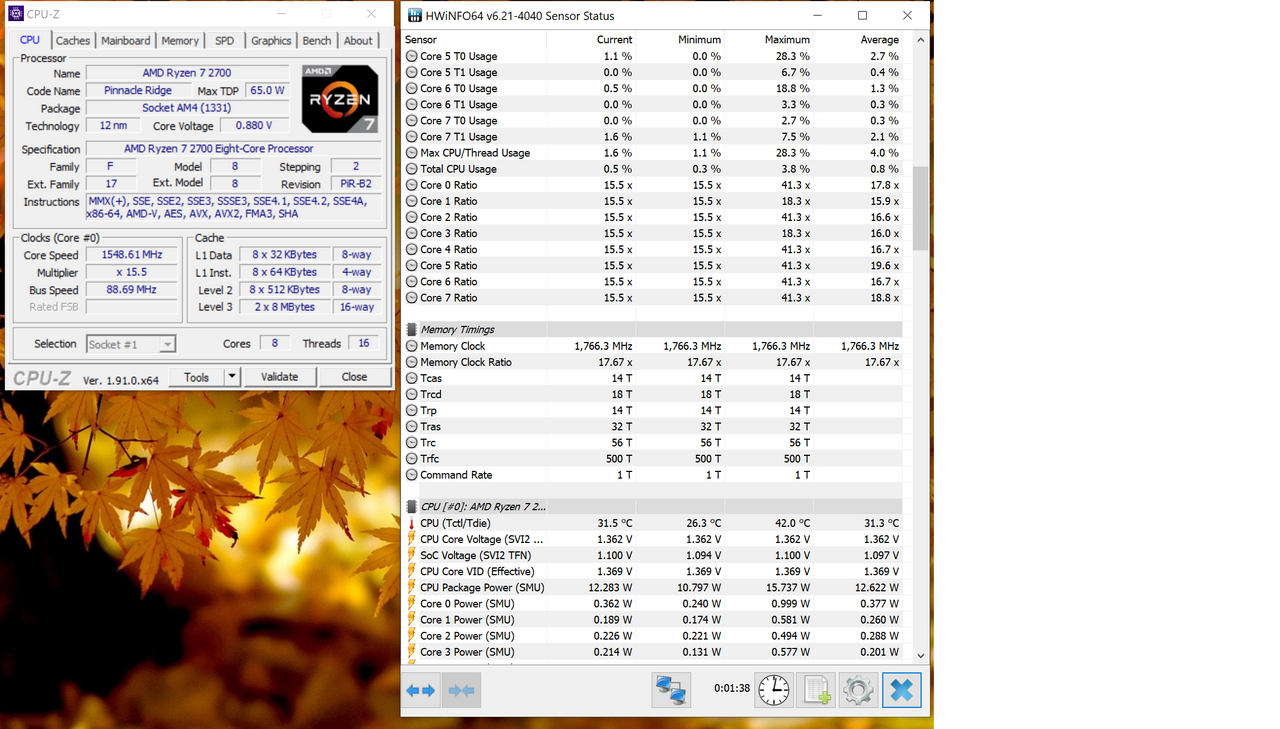This screenshot has height=729, width=1280.
Task: Open the Tools dropdown arrow in CPU-Z
Action: pos(231,377)
